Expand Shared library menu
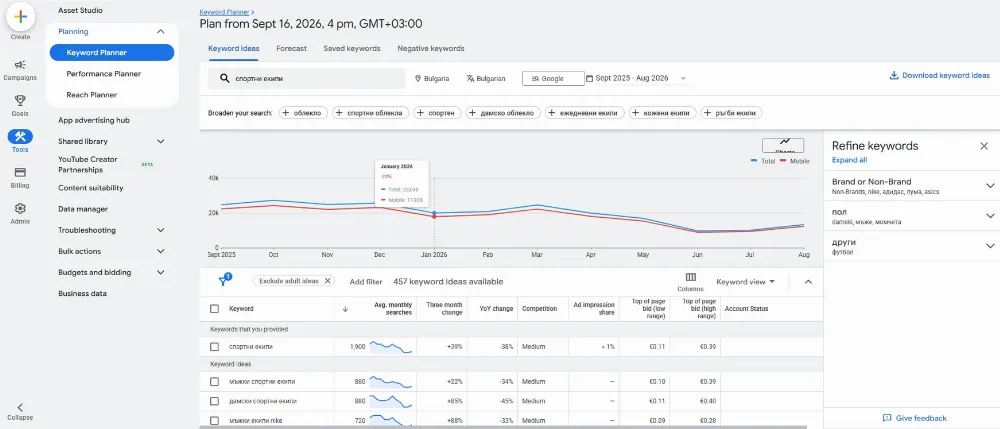This screenshot has height=429, width=1000. [x=160, y=142]
